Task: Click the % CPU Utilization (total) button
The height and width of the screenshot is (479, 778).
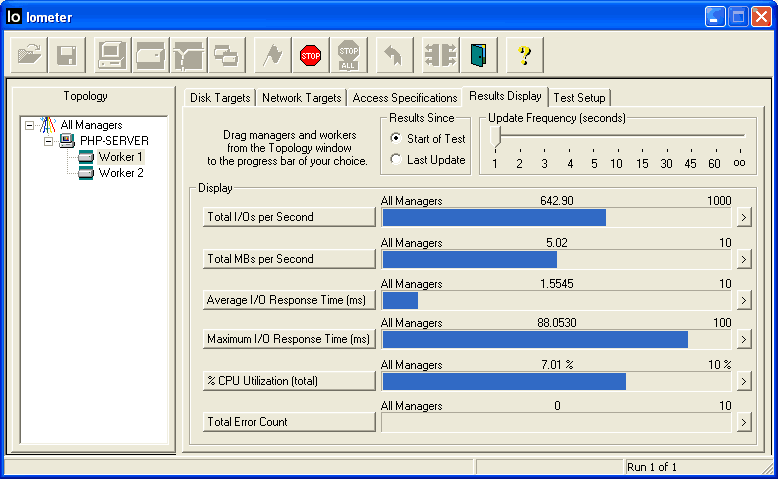Action: [289, 381]
